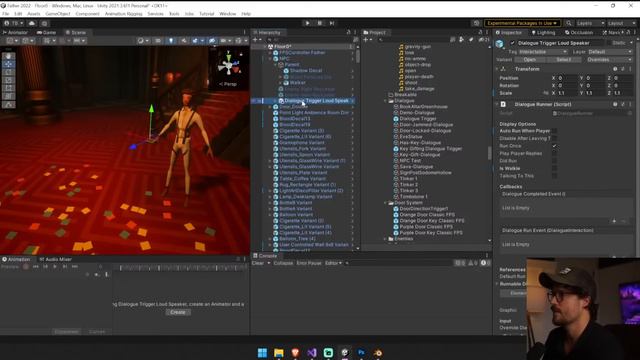This screenshot has width=640, height=360.
Task: Select the Rect tool in the Scene toolbar
Action: click(8, 88)
